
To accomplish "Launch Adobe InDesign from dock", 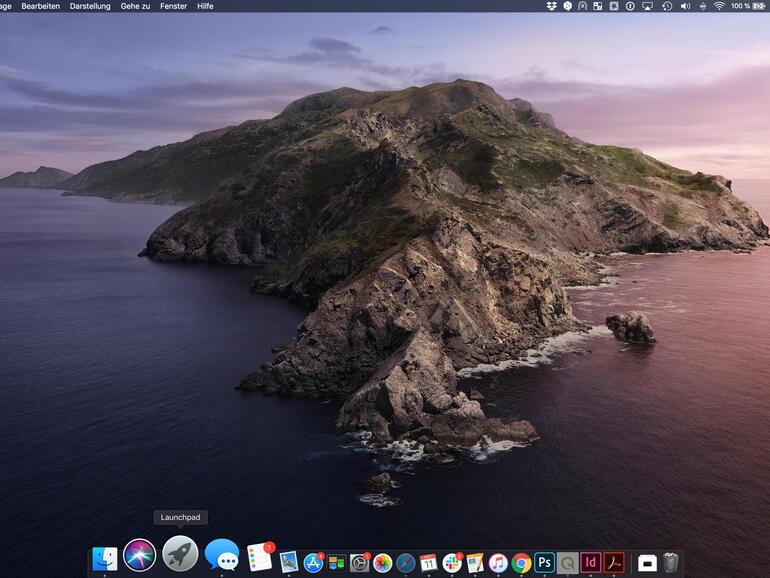I will (x=591, y=563).
